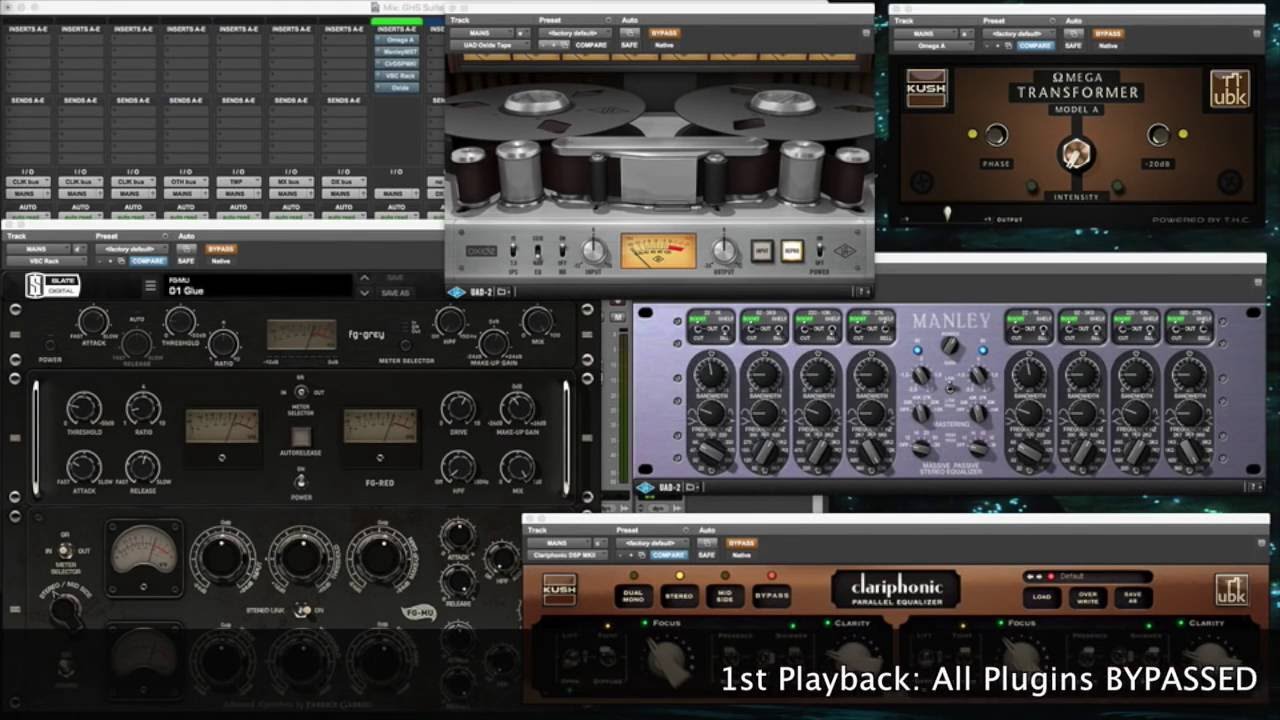This screenshot has height=720, width=1280.
Task: Toggle the Oxide EQ switch
Action: click(537, 251)
